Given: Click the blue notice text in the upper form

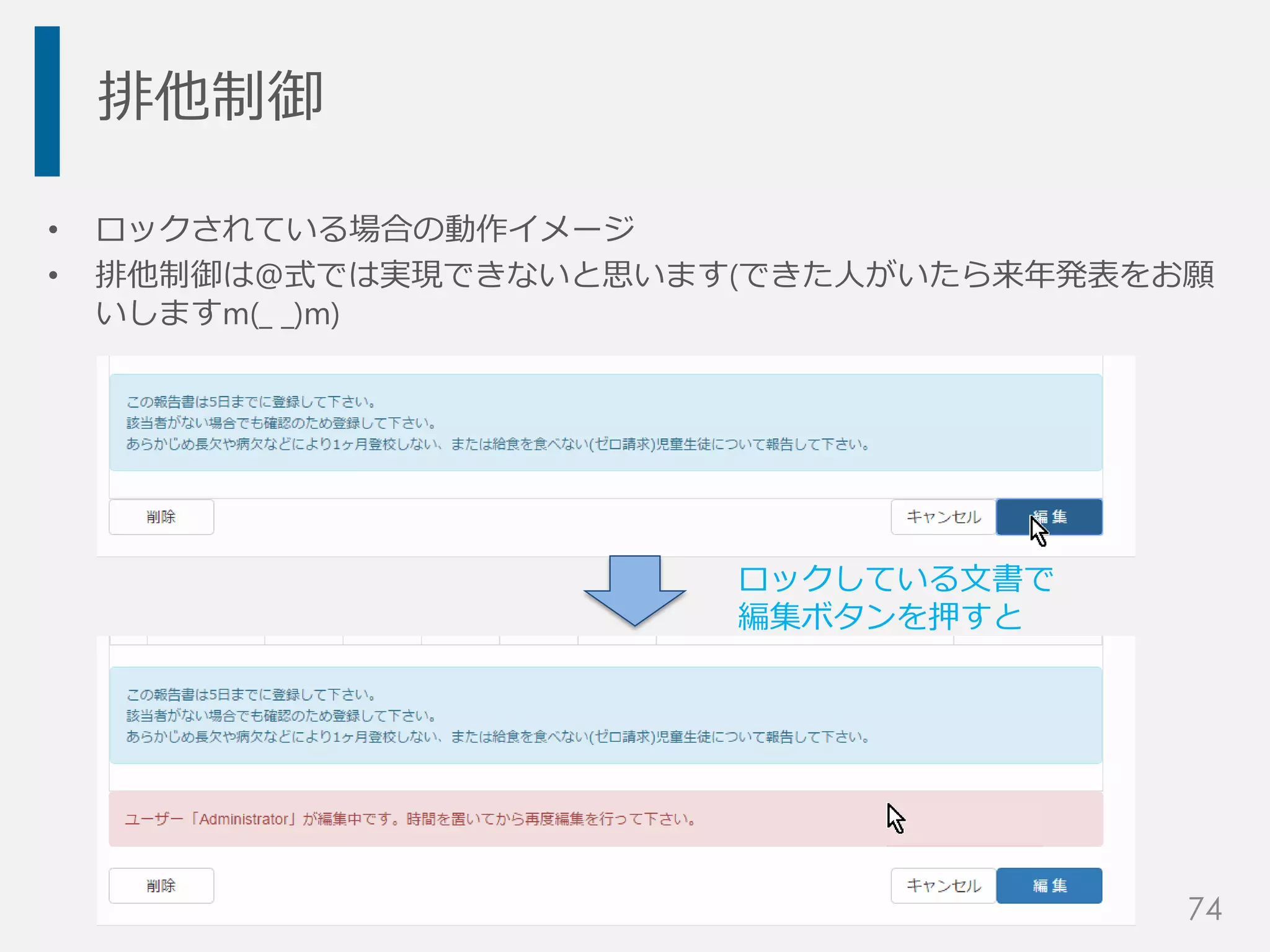Looking at the screenshot, I should [498, 423].
